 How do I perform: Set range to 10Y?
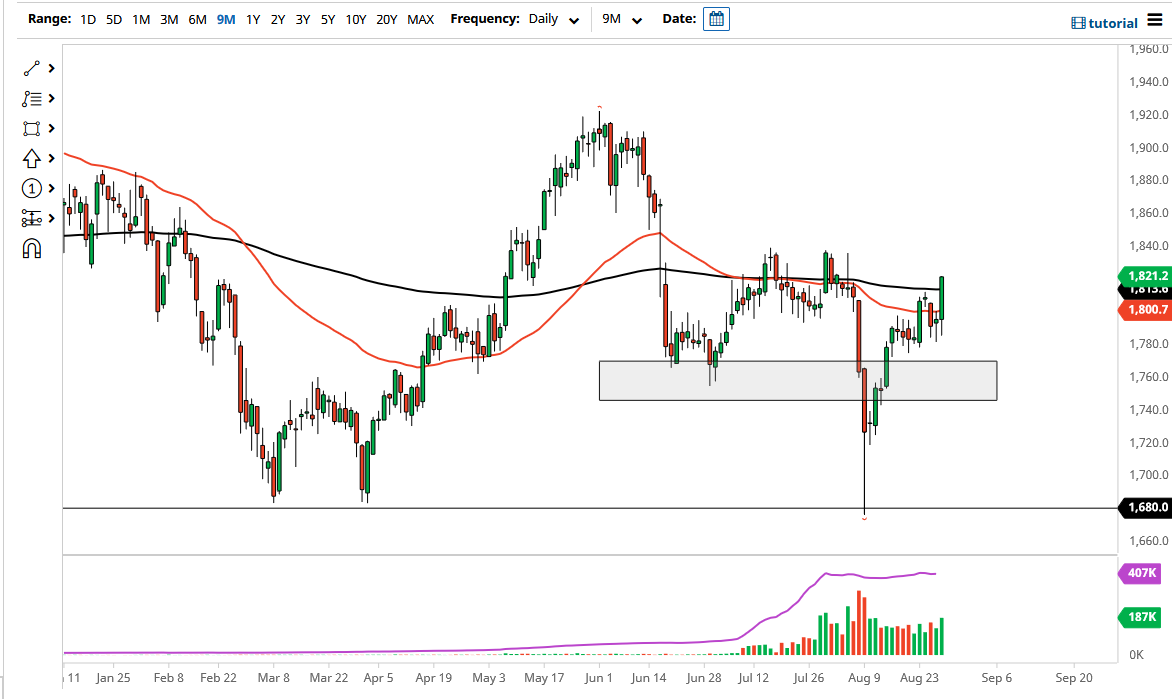(356, 19)
